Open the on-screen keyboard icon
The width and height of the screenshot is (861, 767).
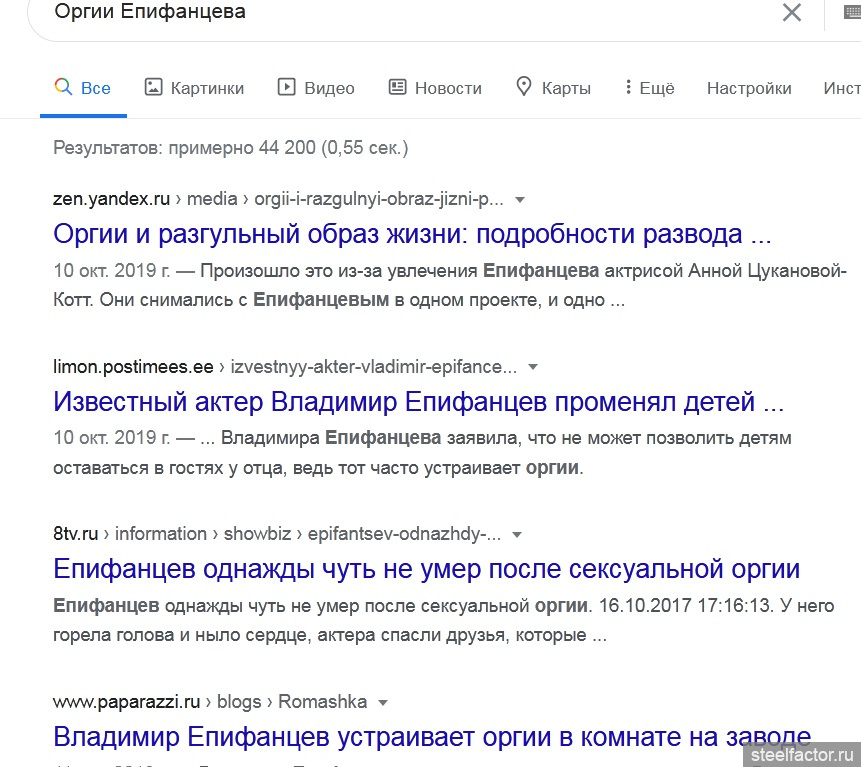click(852, 12)
